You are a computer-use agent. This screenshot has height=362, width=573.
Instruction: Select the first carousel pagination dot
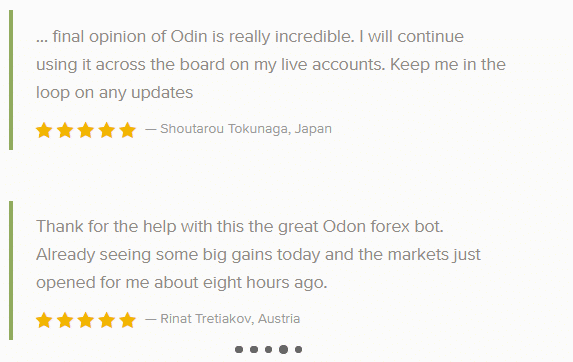(239, 350)
